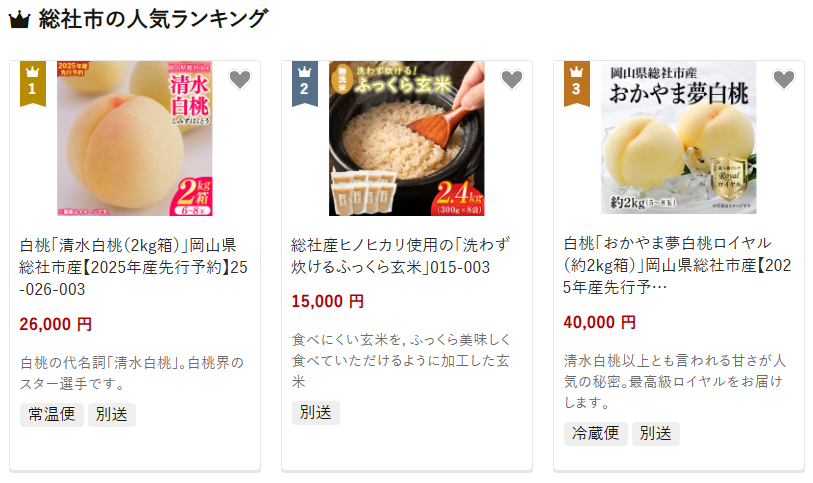
Task: Open 総社産ヒノヒカリ使用 玄米 title link
Action: click(x=401, y=255)
